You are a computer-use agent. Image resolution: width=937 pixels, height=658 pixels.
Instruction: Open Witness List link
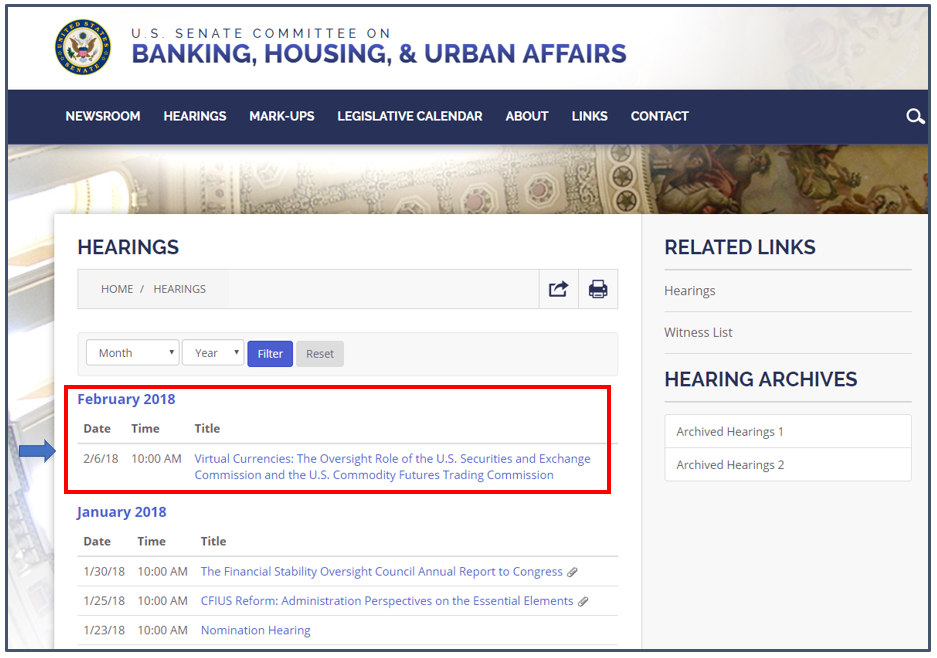(698, 333)
